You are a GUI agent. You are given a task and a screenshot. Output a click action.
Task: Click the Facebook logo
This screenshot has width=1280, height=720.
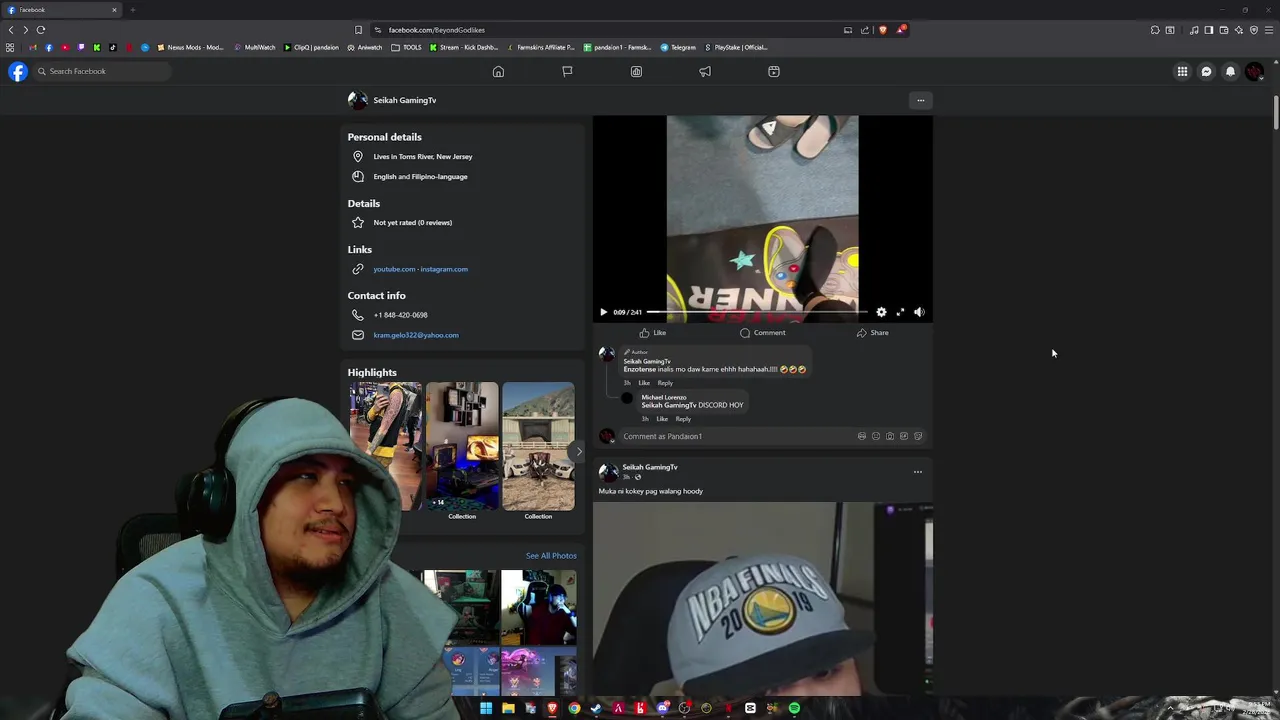[18, 71]
